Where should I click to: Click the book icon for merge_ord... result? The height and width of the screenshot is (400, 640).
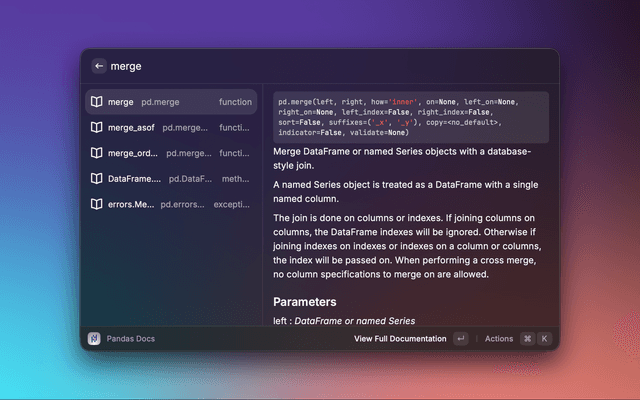click(96, 153)
